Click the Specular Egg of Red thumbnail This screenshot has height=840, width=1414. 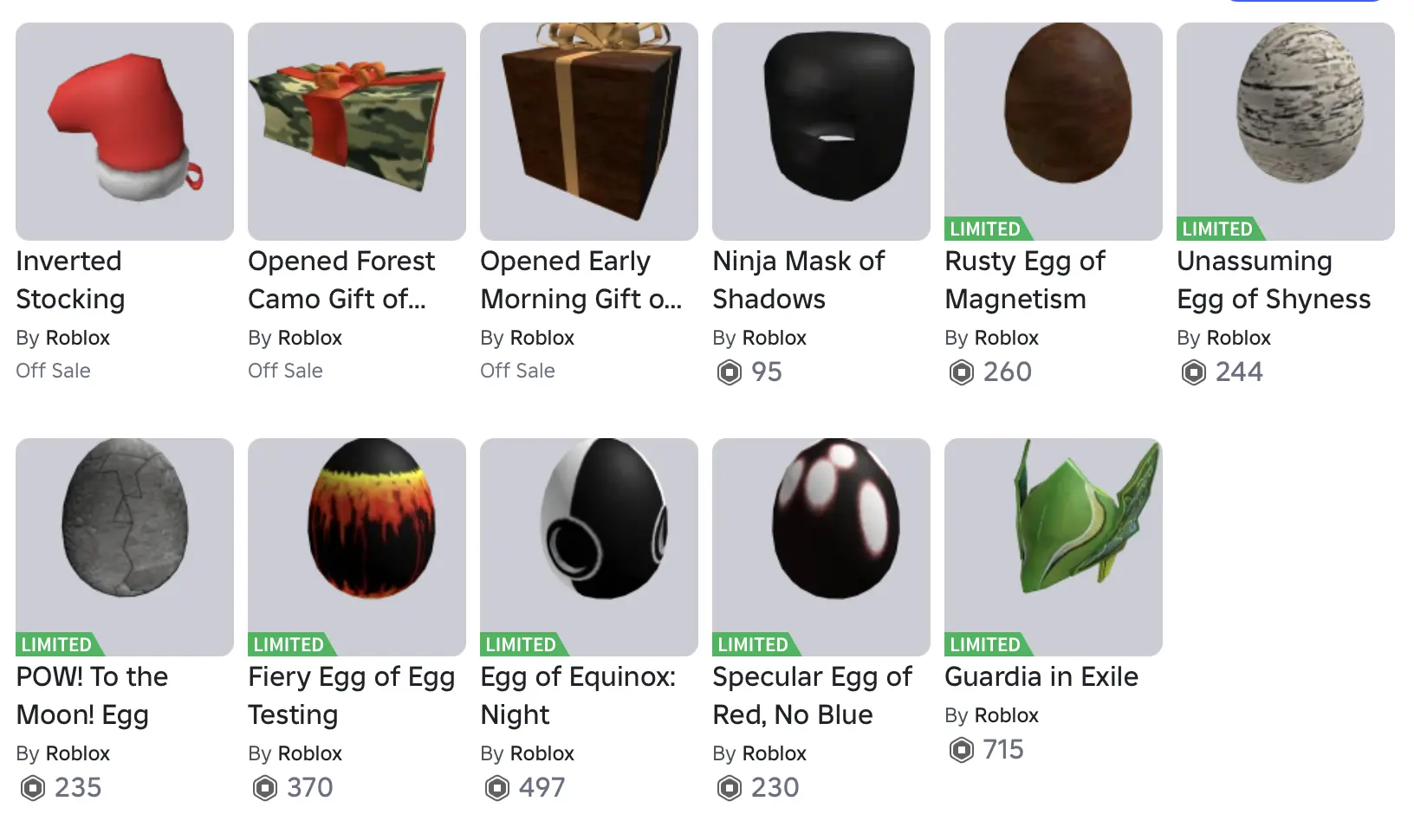pyautogui.click(x=821, y=537)
